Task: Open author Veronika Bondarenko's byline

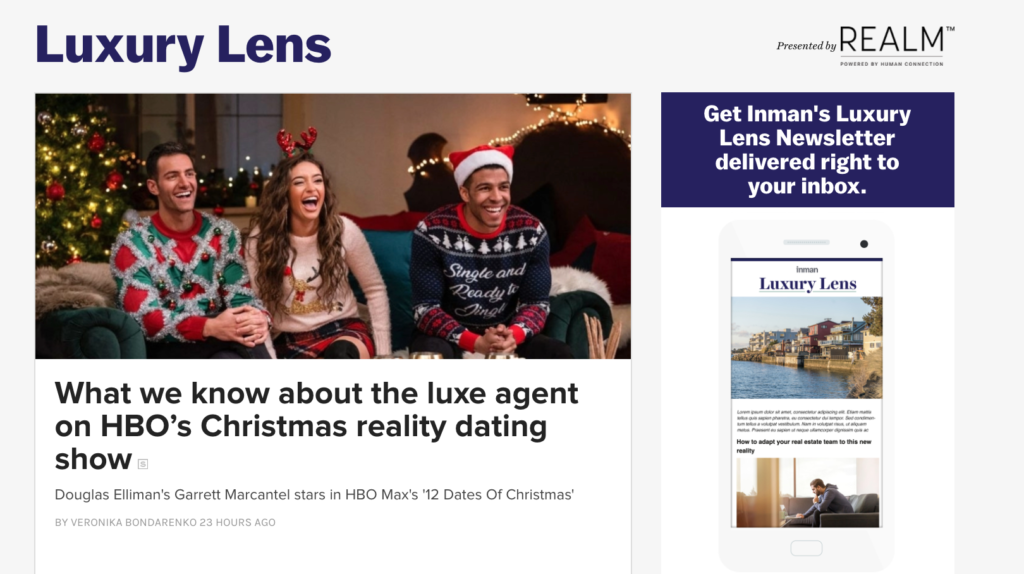Action: 125,522
